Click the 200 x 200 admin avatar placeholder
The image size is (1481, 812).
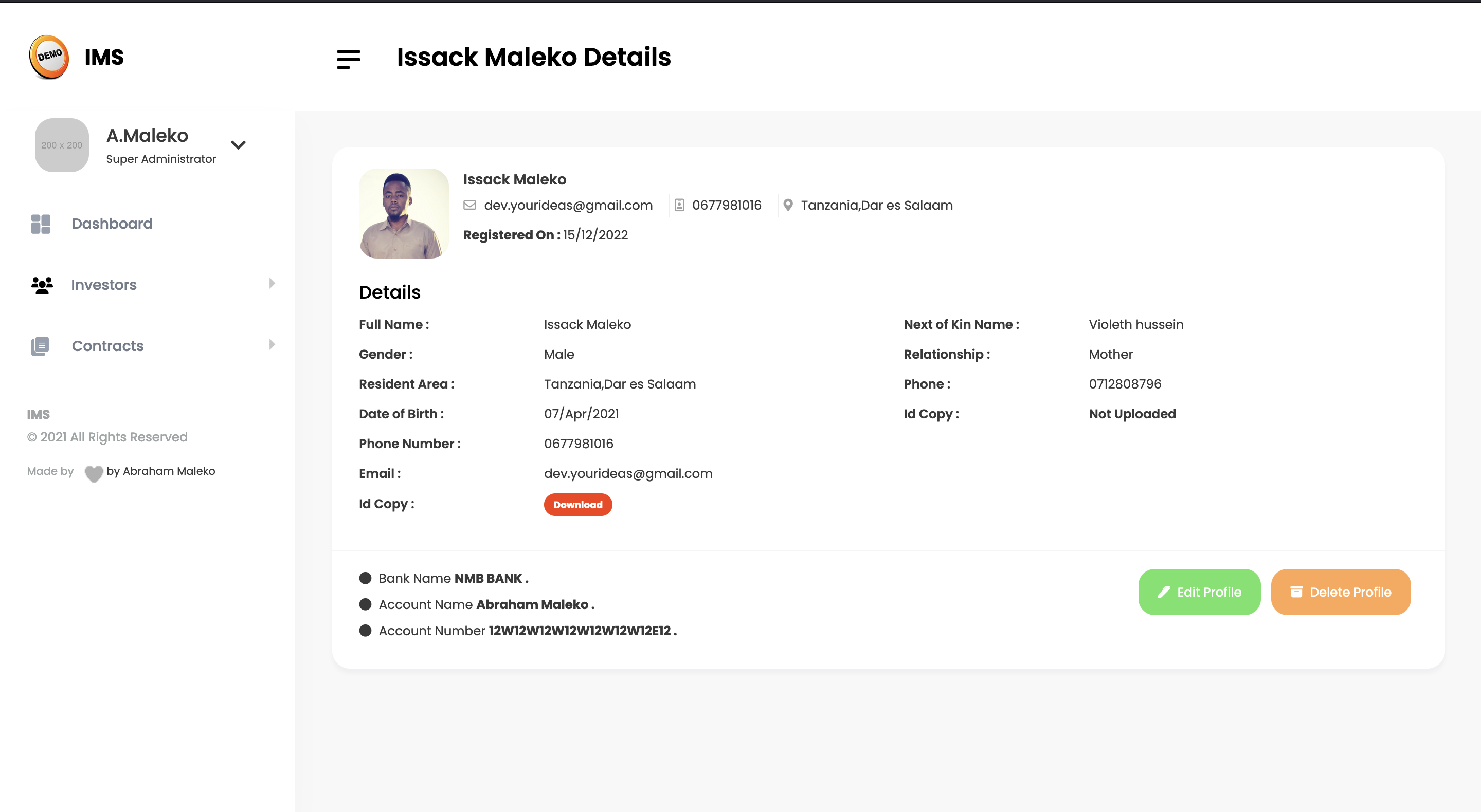[62, 145]
